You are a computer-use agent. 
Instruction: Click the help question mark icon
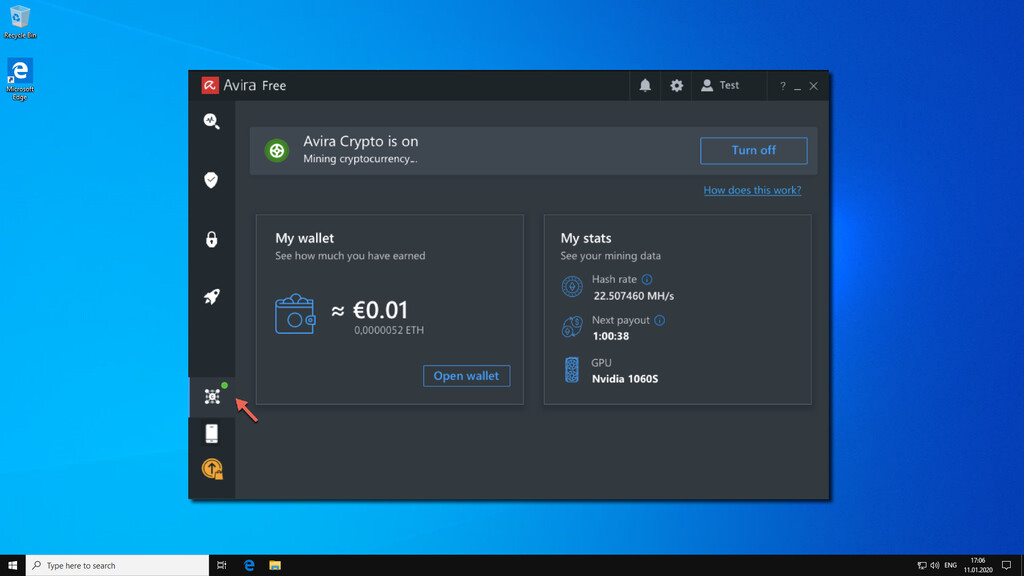pyautogui.click(x=782, y=86)
